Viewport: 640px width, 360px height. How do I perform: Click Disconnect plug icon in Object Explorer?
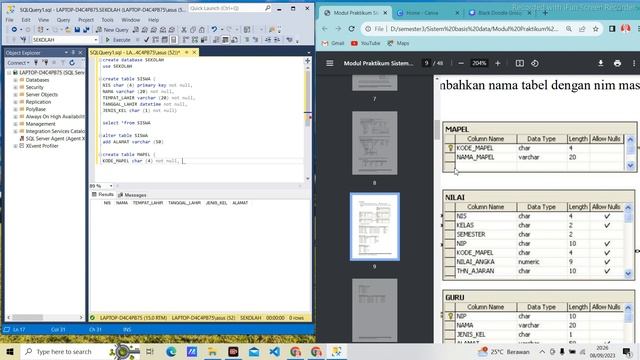[x=45, y=63]
